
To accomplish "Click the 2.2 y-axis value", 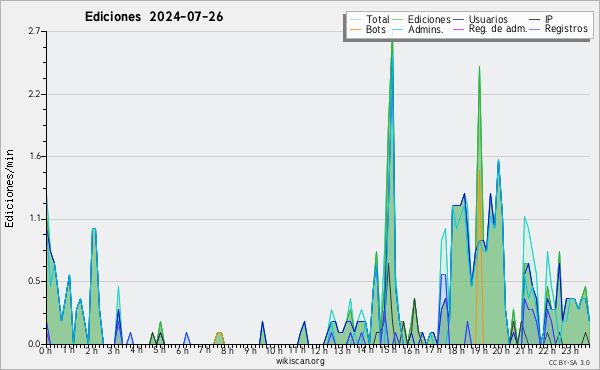I will click(x=34, y=94).
